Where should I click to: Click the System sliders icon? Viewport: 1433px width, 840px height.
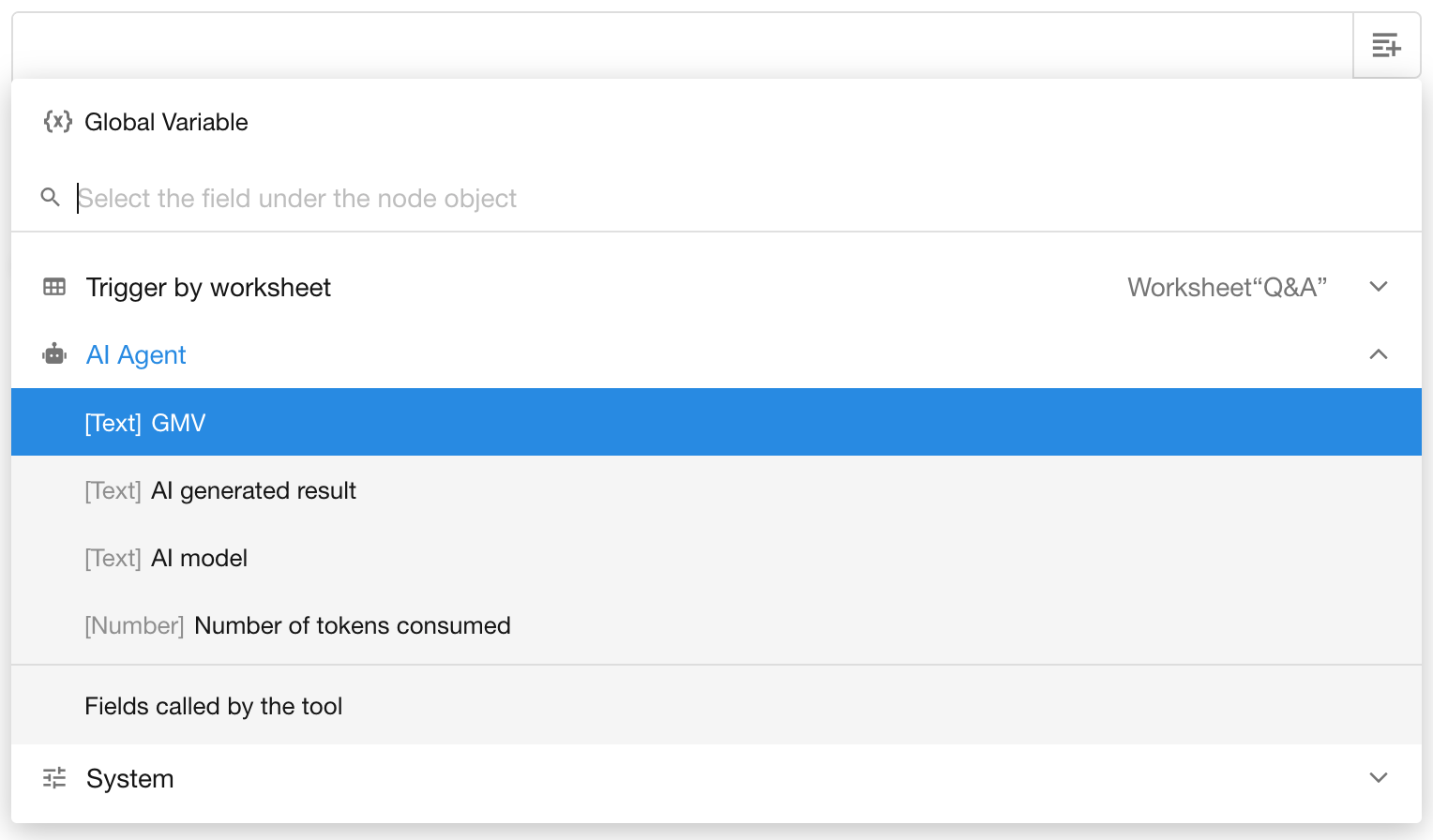click(54, 778)
